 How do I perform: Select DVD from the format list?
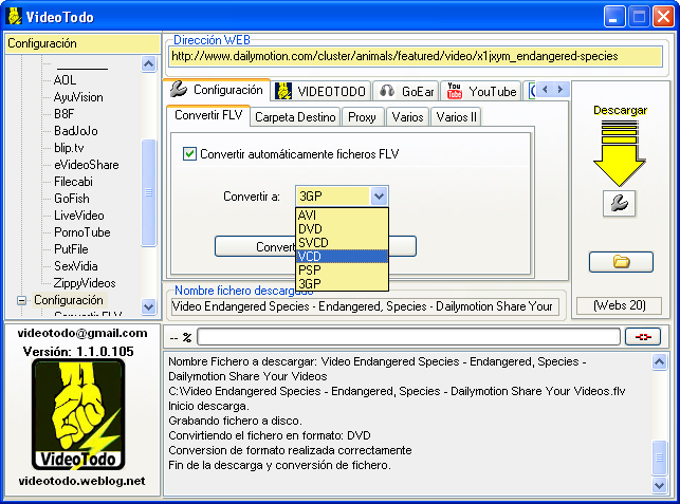pos(342,229)
